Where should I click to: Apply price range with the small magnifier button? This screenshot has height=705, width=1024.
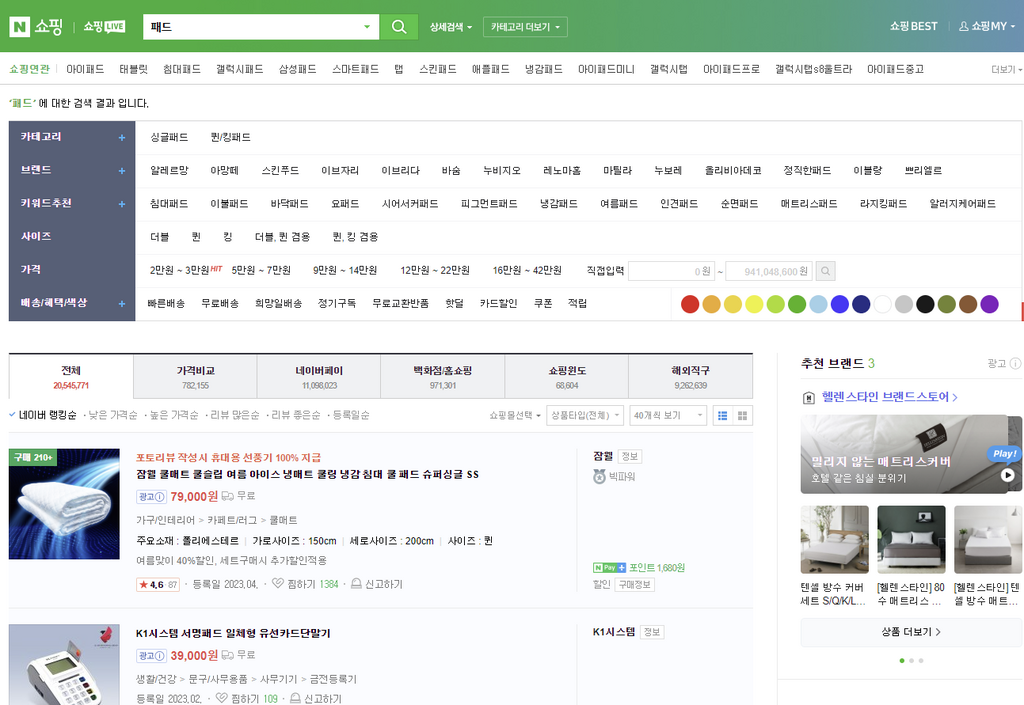(x=825, y=271)
